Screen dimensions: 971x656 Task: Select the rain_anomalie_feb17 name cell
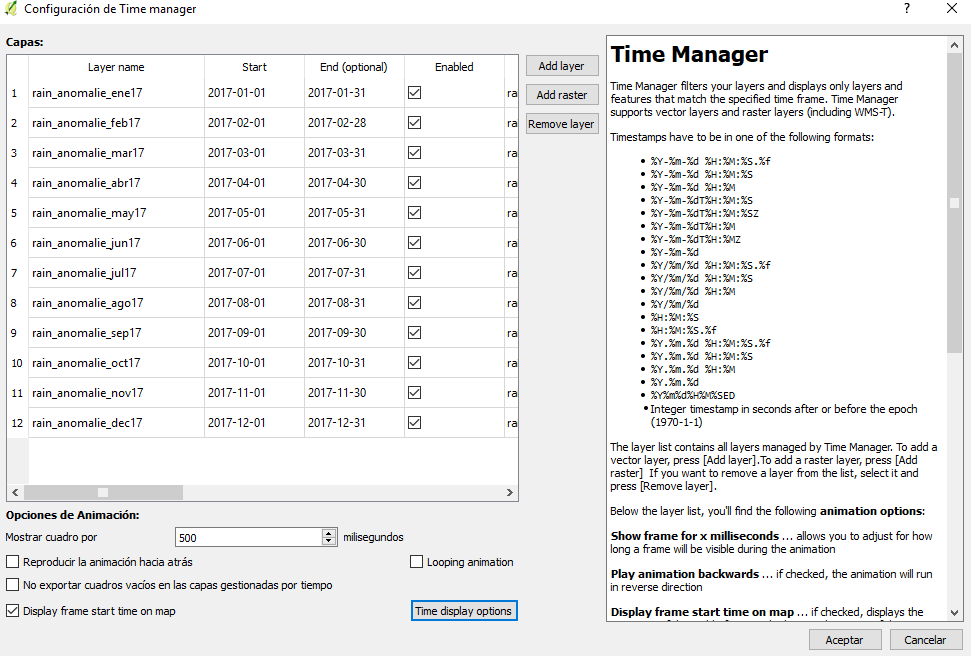(116, 123)
